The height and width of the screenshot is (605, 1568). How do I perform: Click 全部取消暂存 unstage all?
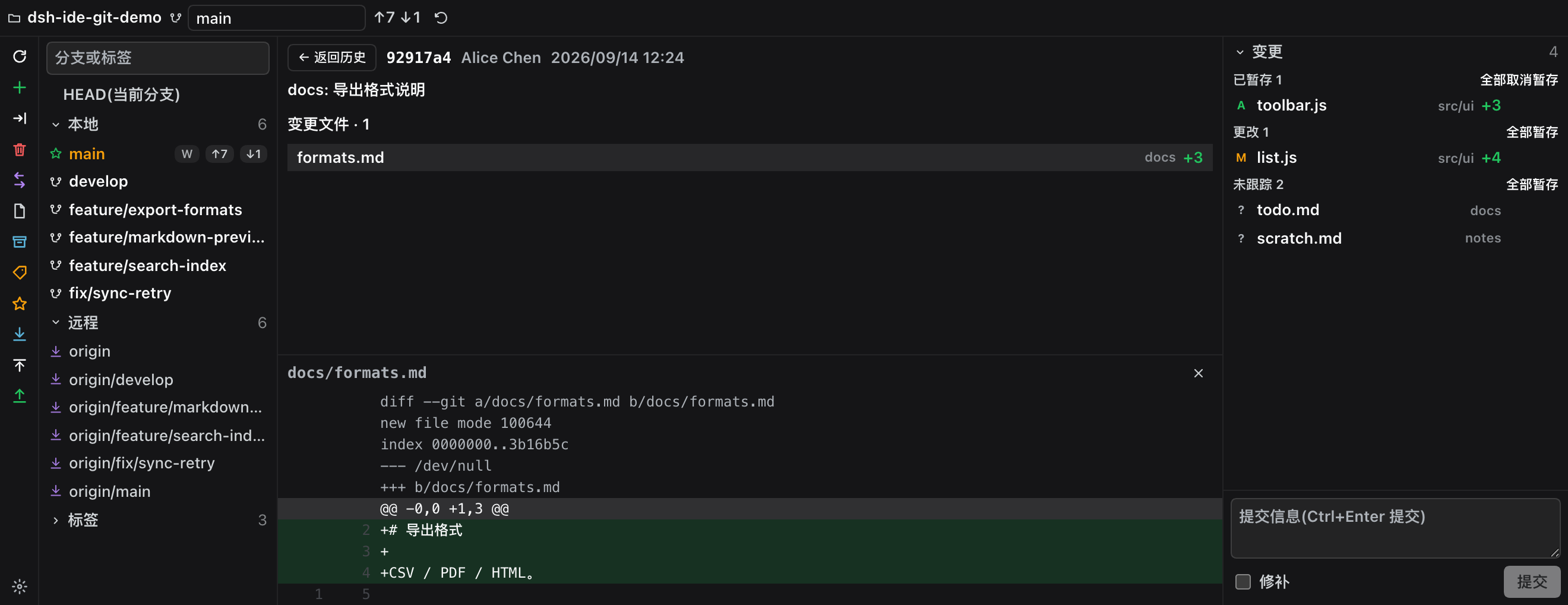pos(1519,80)
